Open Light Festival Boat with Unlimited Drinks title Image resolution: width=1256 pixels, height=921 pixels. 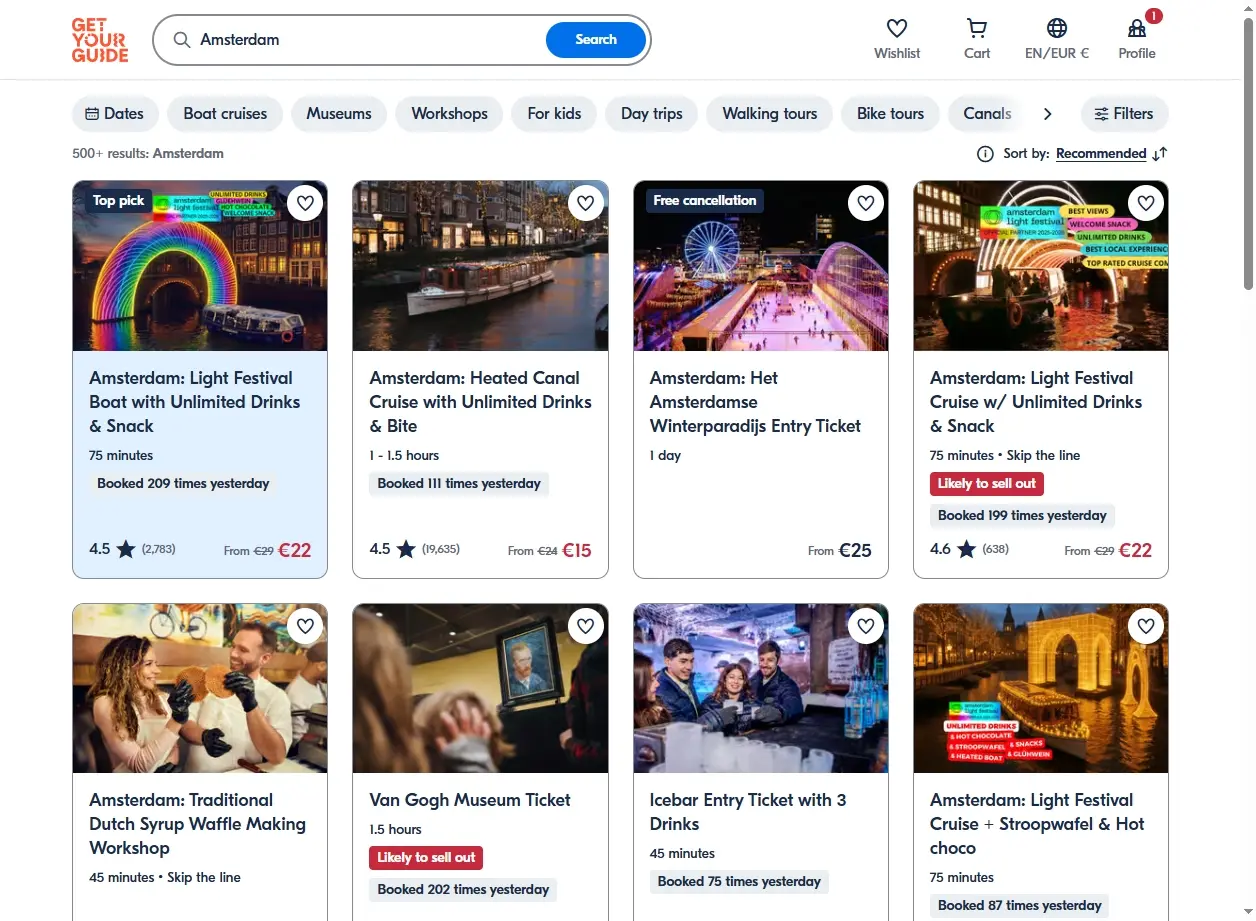click(195, 402)
